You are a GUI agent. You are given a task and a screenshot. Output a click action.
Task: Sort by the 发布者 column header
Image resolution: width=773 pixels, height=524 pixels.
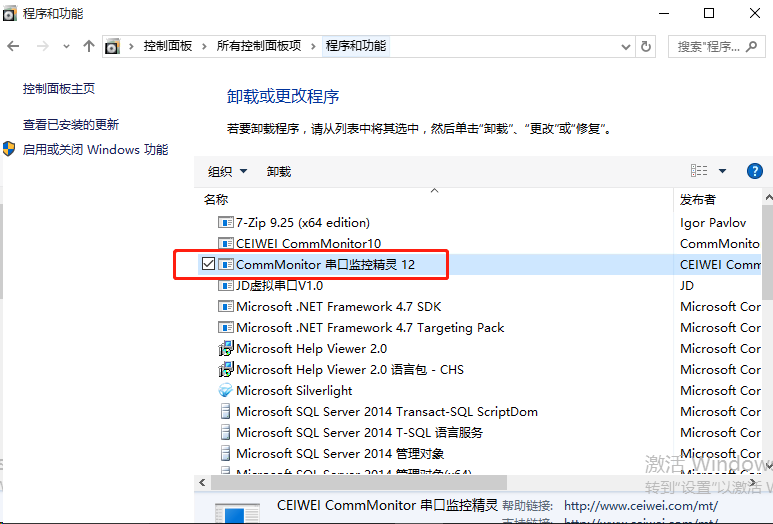[697, 200]
